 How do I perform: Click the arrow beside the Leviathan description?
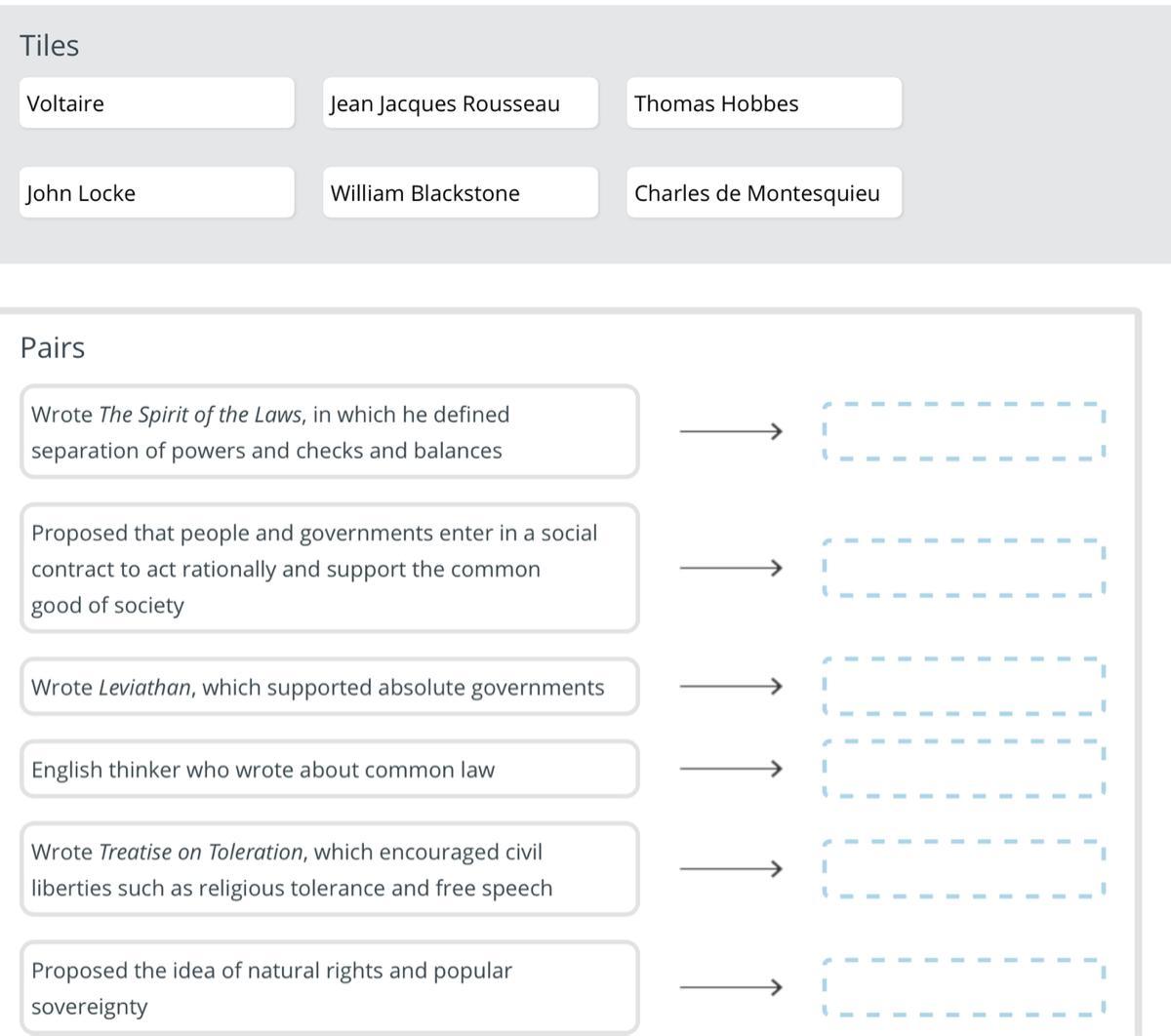[x=731, y=687]
